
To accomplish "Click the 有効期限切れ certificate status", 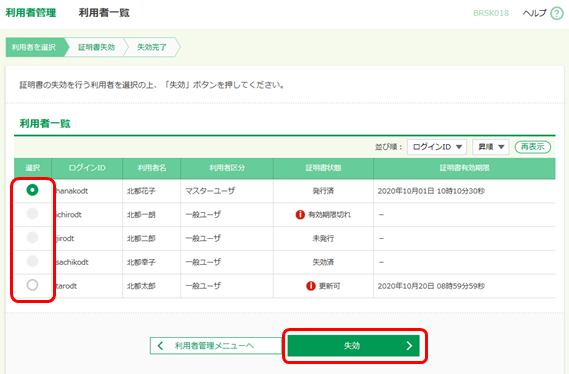I will tap(329, 215).
